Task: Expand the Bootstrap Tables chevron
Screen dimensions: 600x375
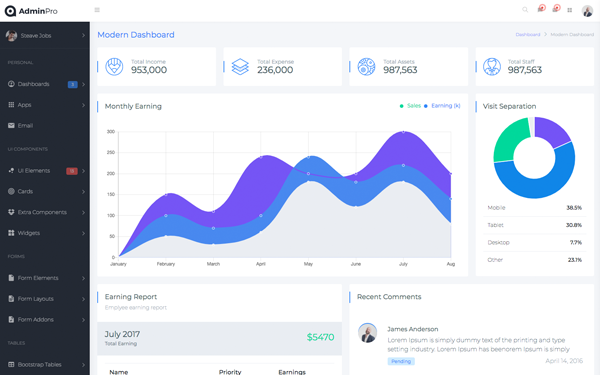Action: (x=83, y=365)
